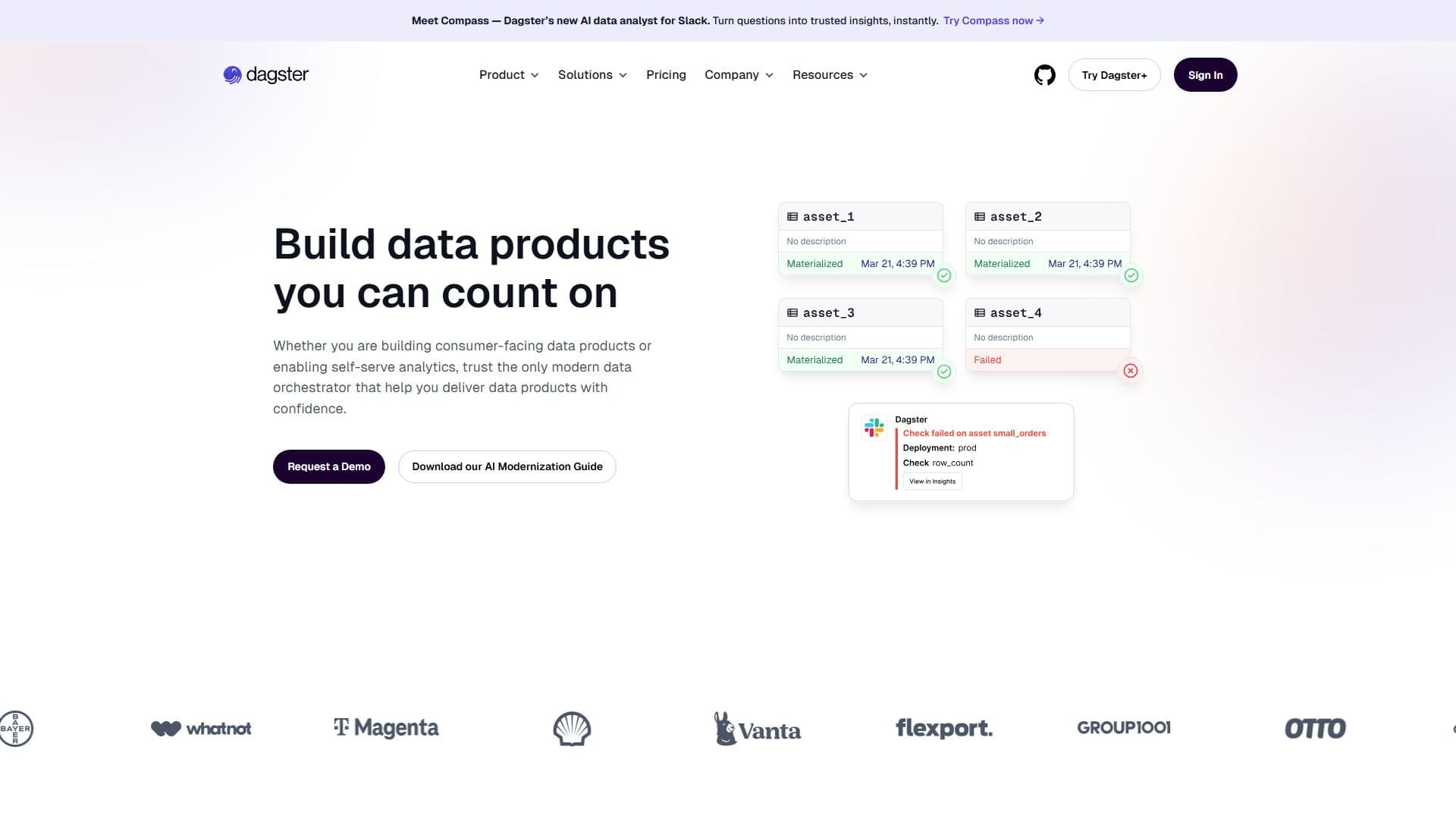1456x819 pixels.
Task: Click the Whatnot logo
Action: click(201, 729)
